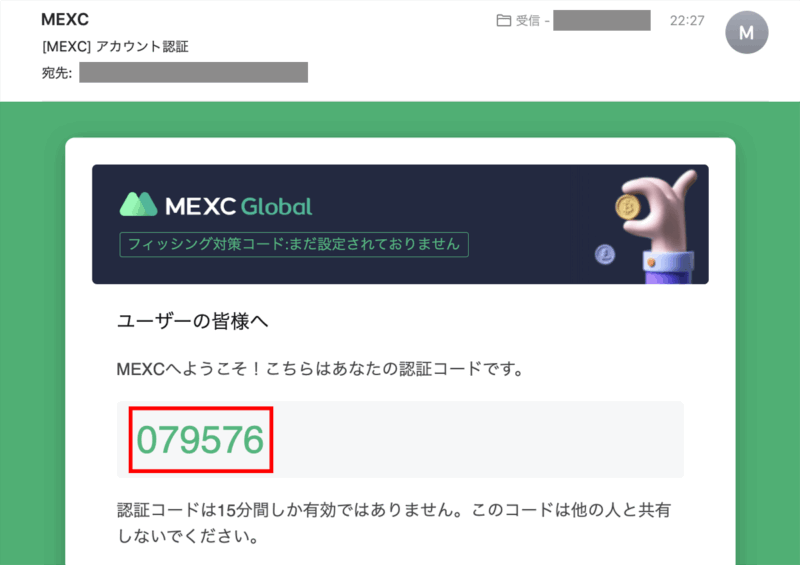Select the verification code 079576
Screen dimensions: 800x565
click(200, 440)
